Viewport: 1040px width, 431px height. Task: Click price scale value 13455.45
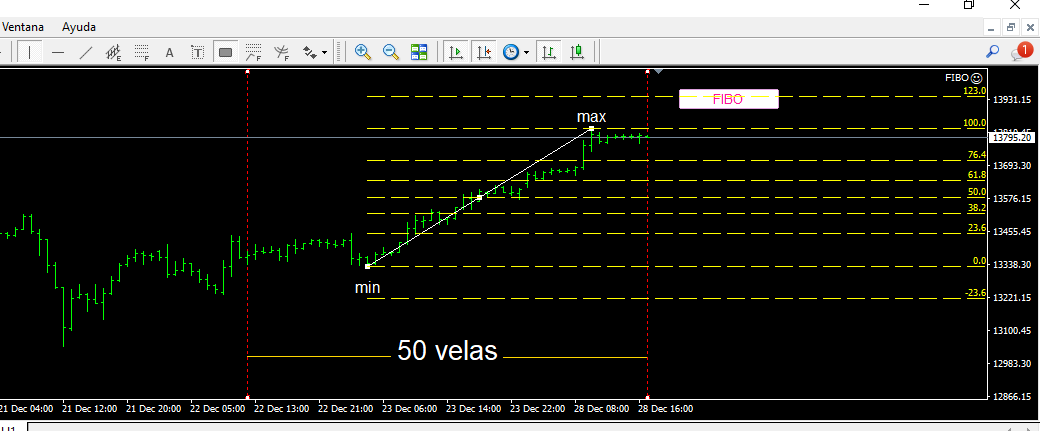(x=1012, y=231)
